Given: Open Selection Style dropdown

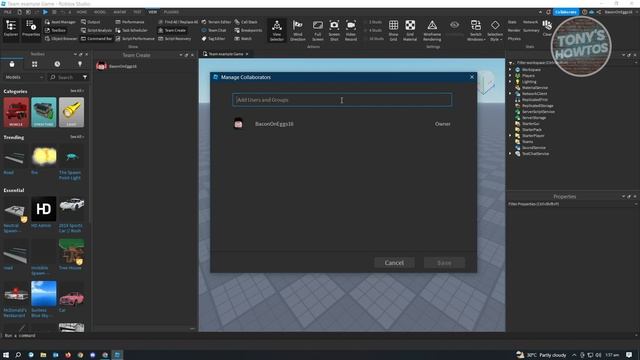Looking at the screenshot, I should 495,30.
